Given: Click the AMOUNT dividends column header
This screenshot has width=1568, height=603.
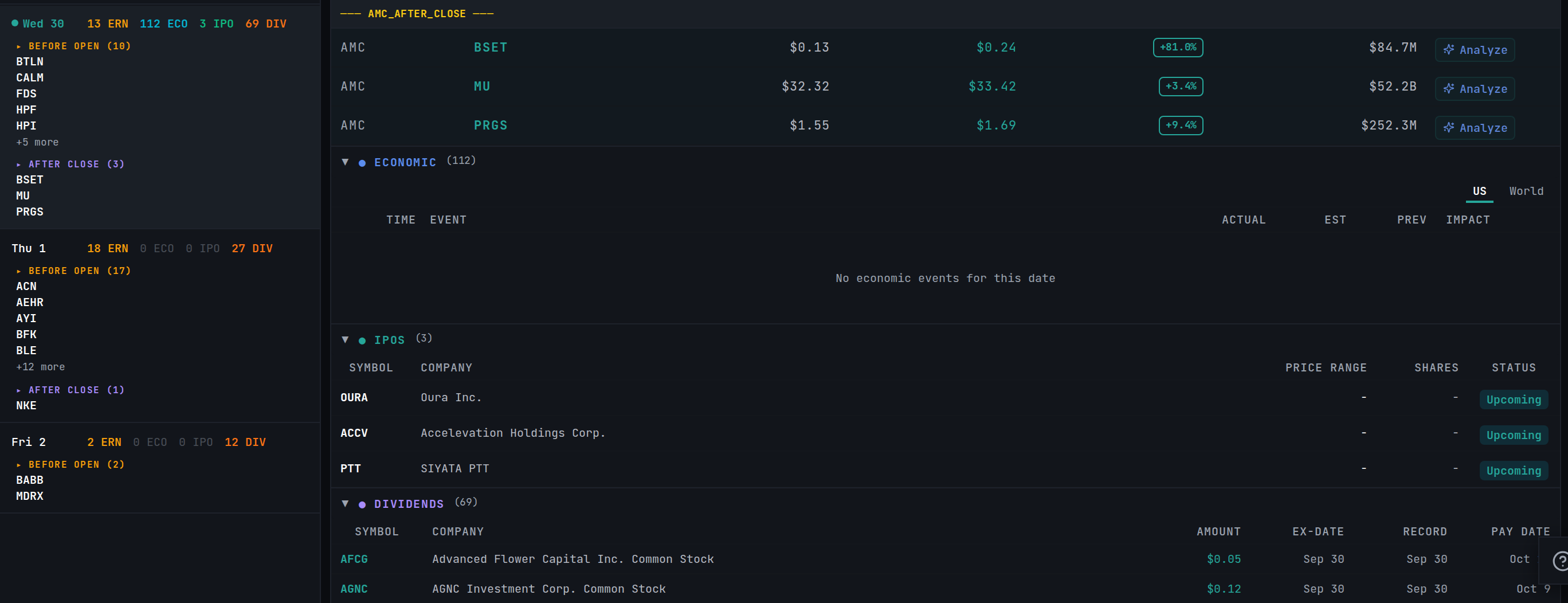Looking at the screenshot, I should pyautogui.click(x=1218, y=532).
